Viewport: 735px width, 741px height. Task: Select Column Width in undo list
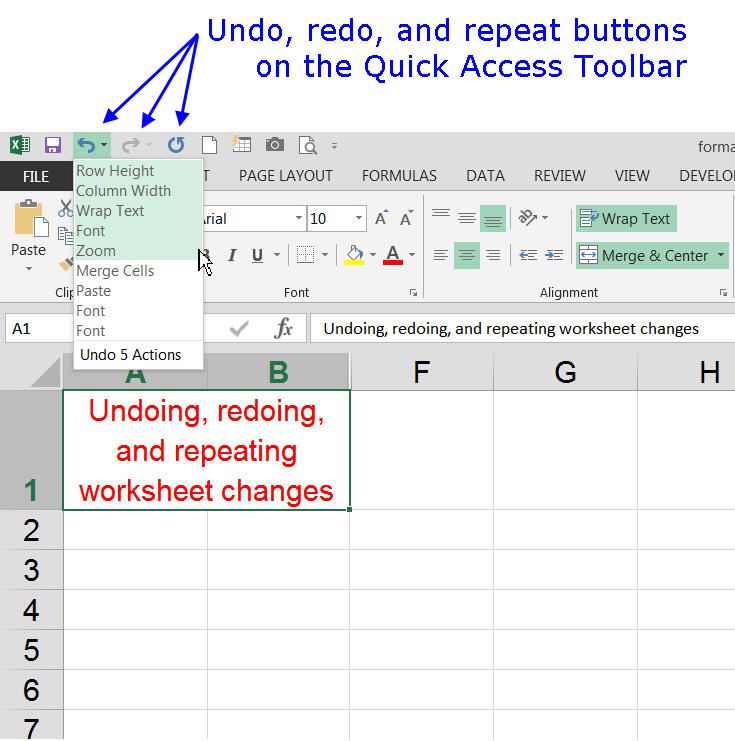pyautogui.click(x=138, y=190)
